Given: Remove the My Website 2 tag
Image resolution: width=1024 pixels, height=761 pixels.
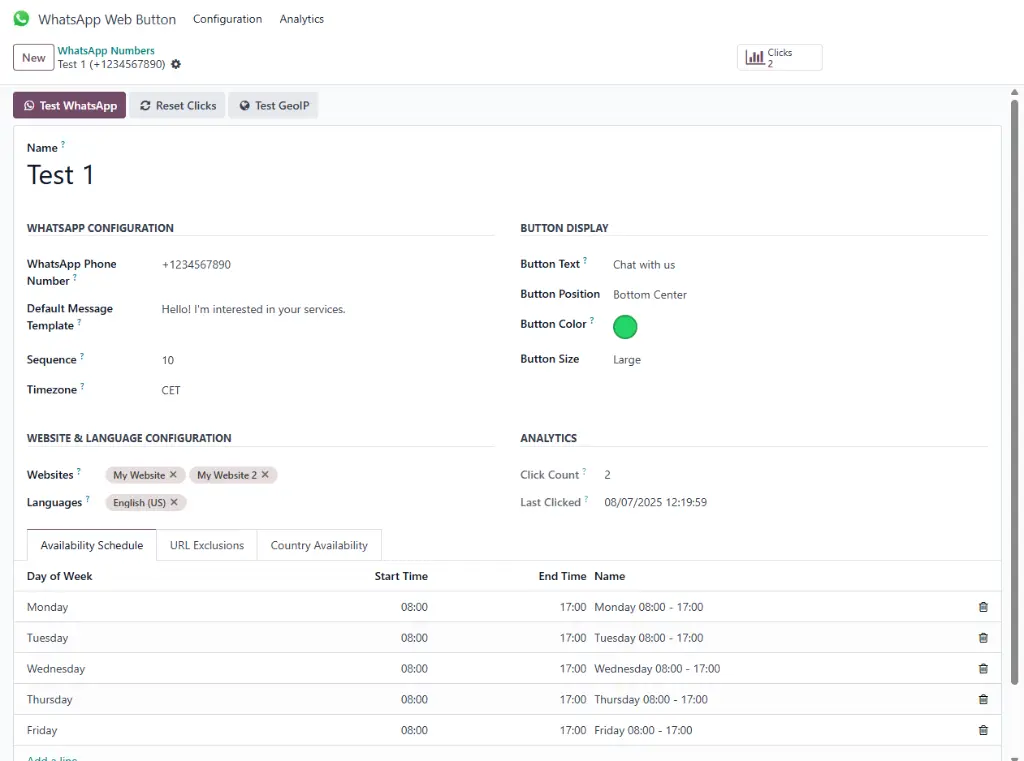Looking at the screenshot, I should pos(266,474).
